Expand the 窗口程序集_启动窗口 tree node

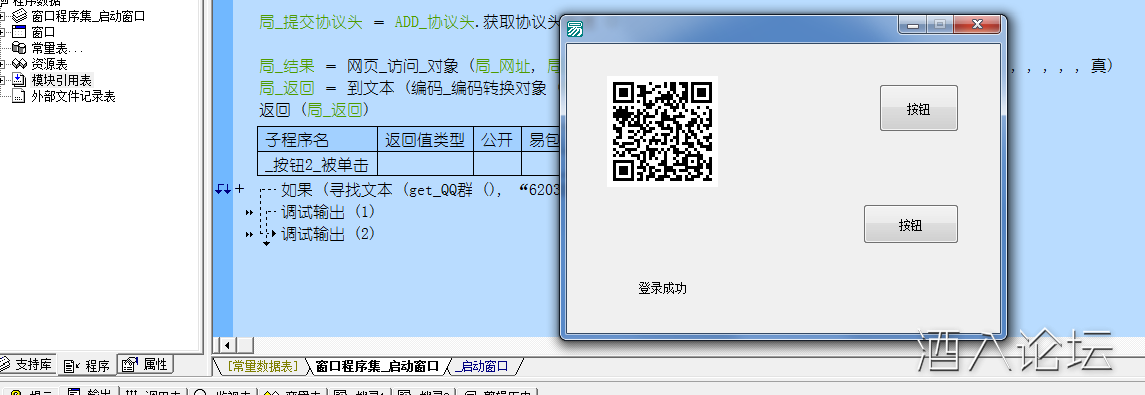pos(2,16)
